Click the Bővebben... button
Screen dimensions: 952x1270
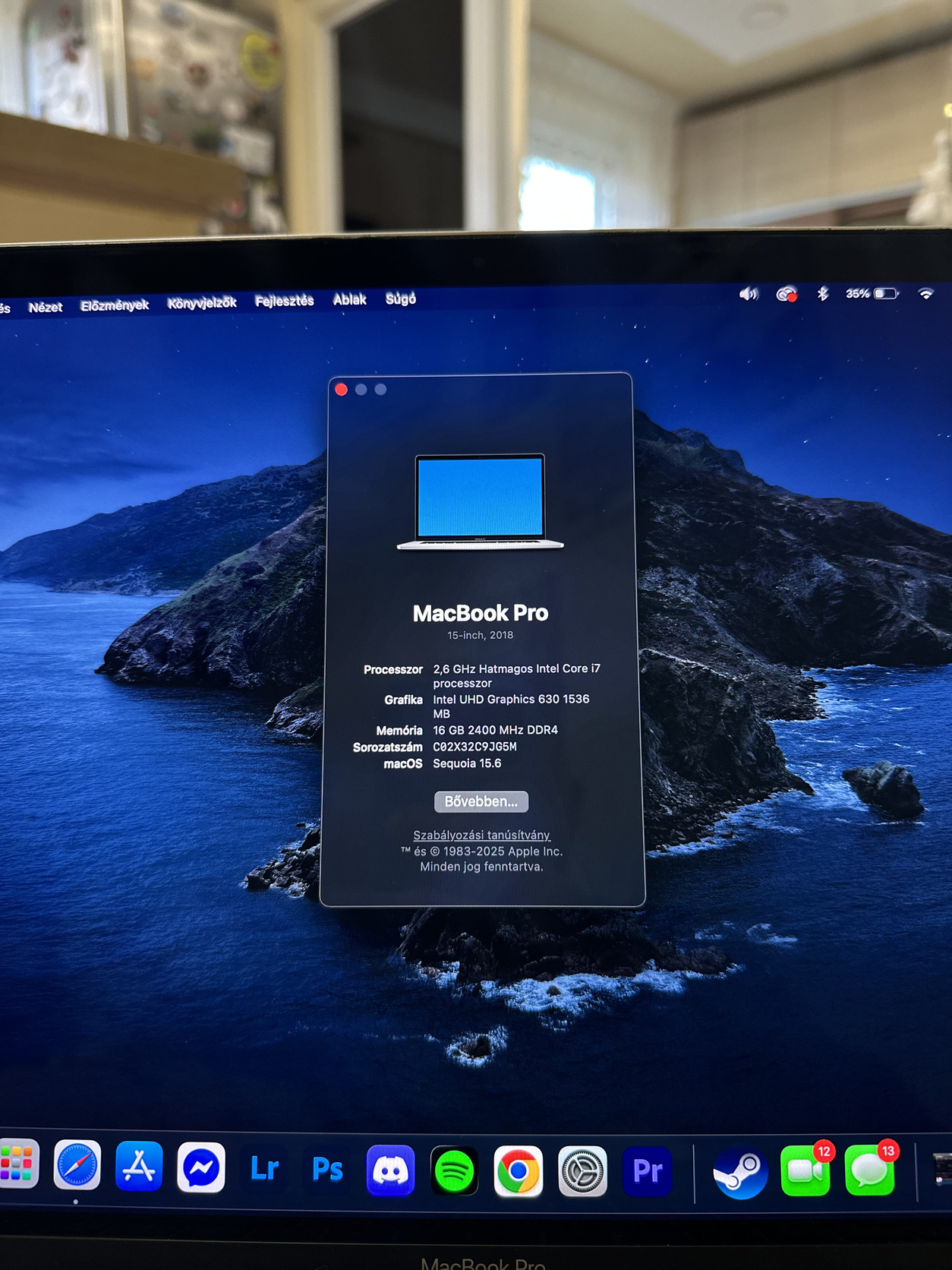click(x=481, y=801)
